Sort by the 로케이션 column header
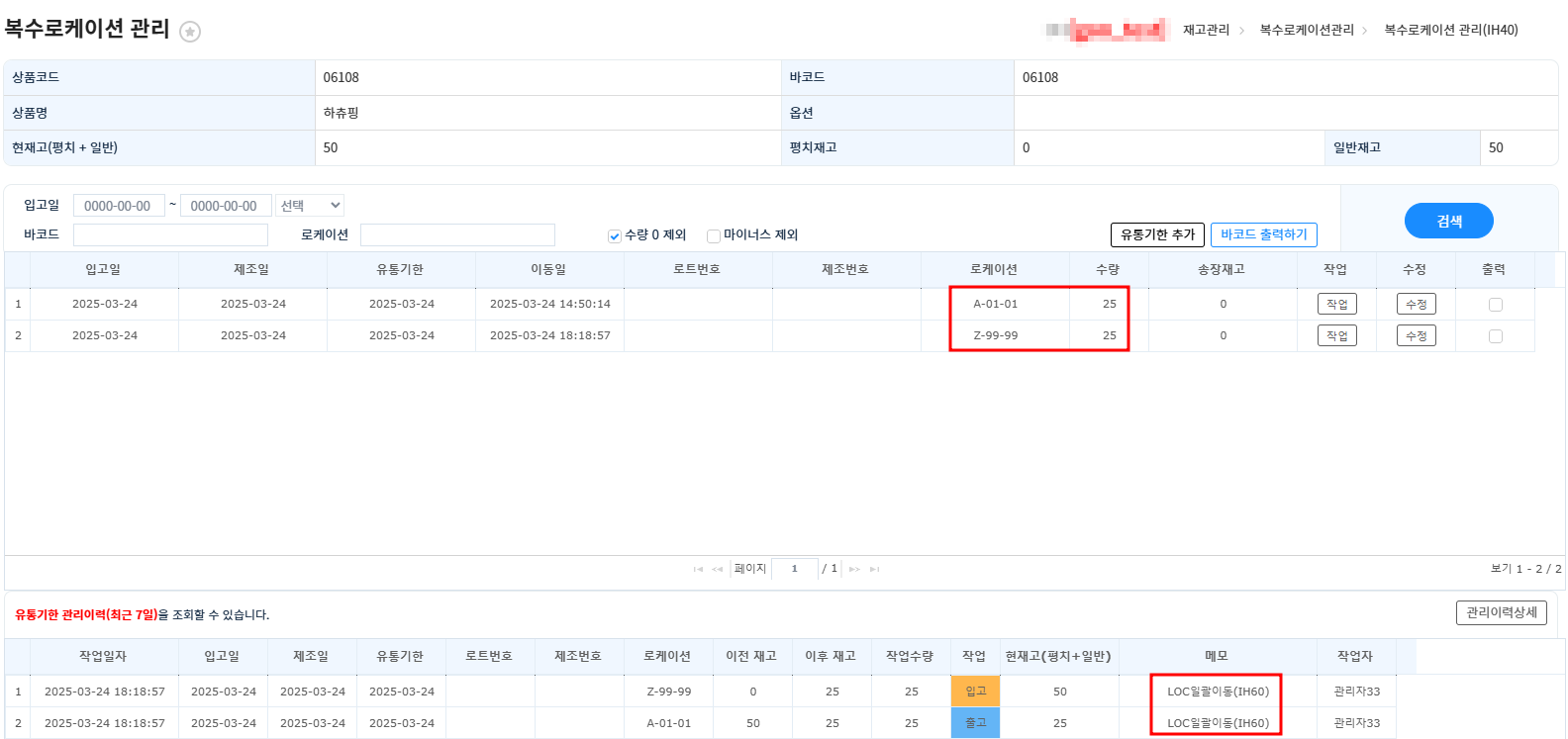 point(994,269)
